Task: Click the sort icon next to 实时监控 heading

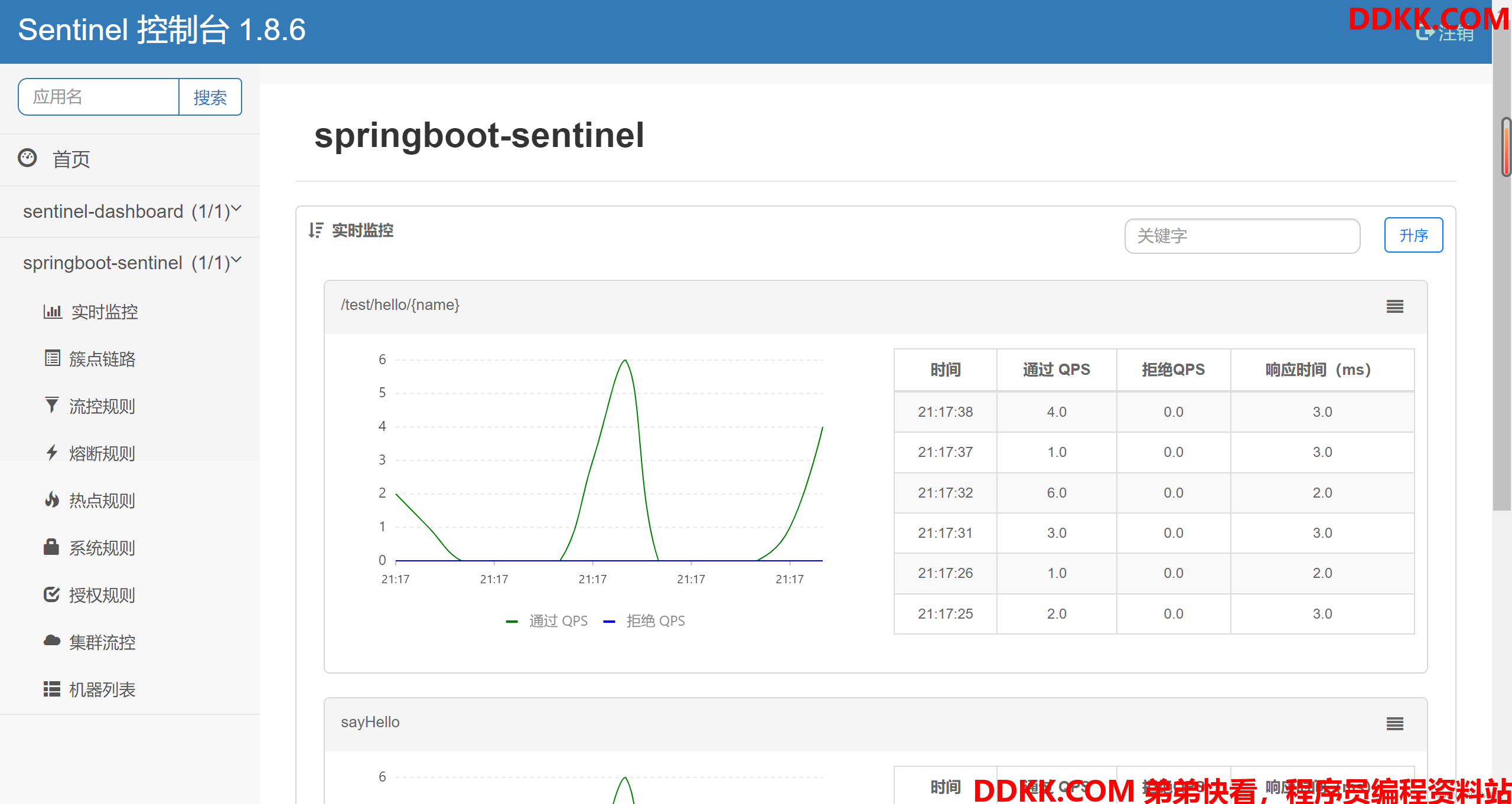Action: click(315, 230)
